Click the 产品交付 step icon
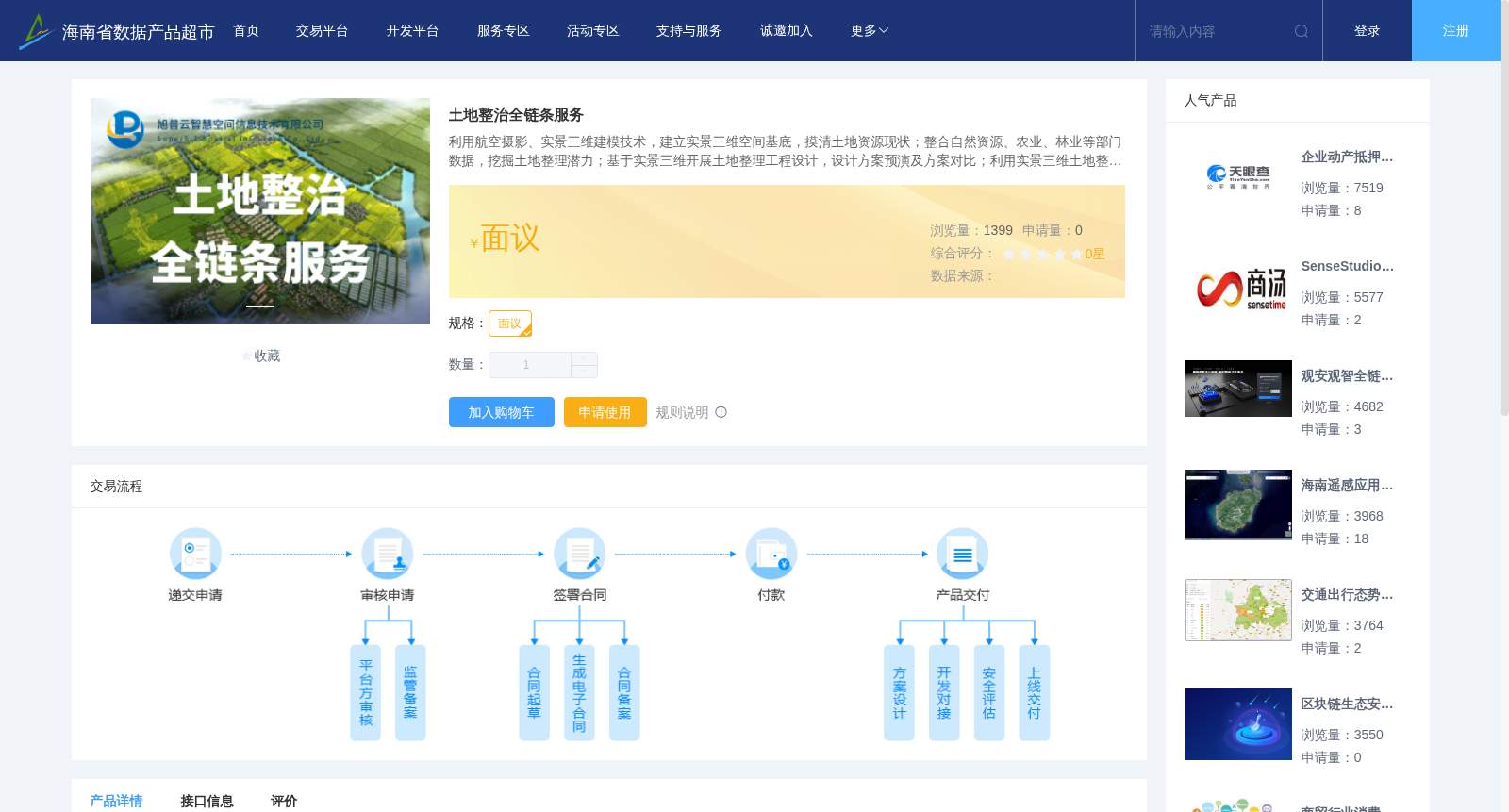The width and height of the screenshot is (1509, 812). point(963,554)
